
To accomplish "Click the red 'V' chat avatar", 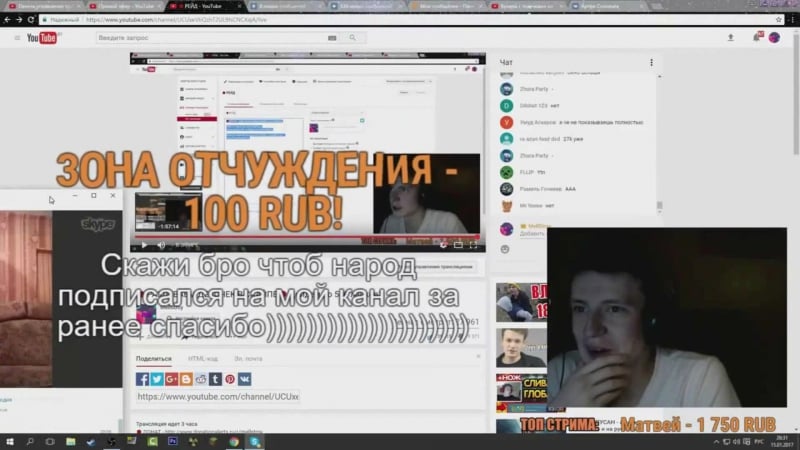I will coord(506,122).
